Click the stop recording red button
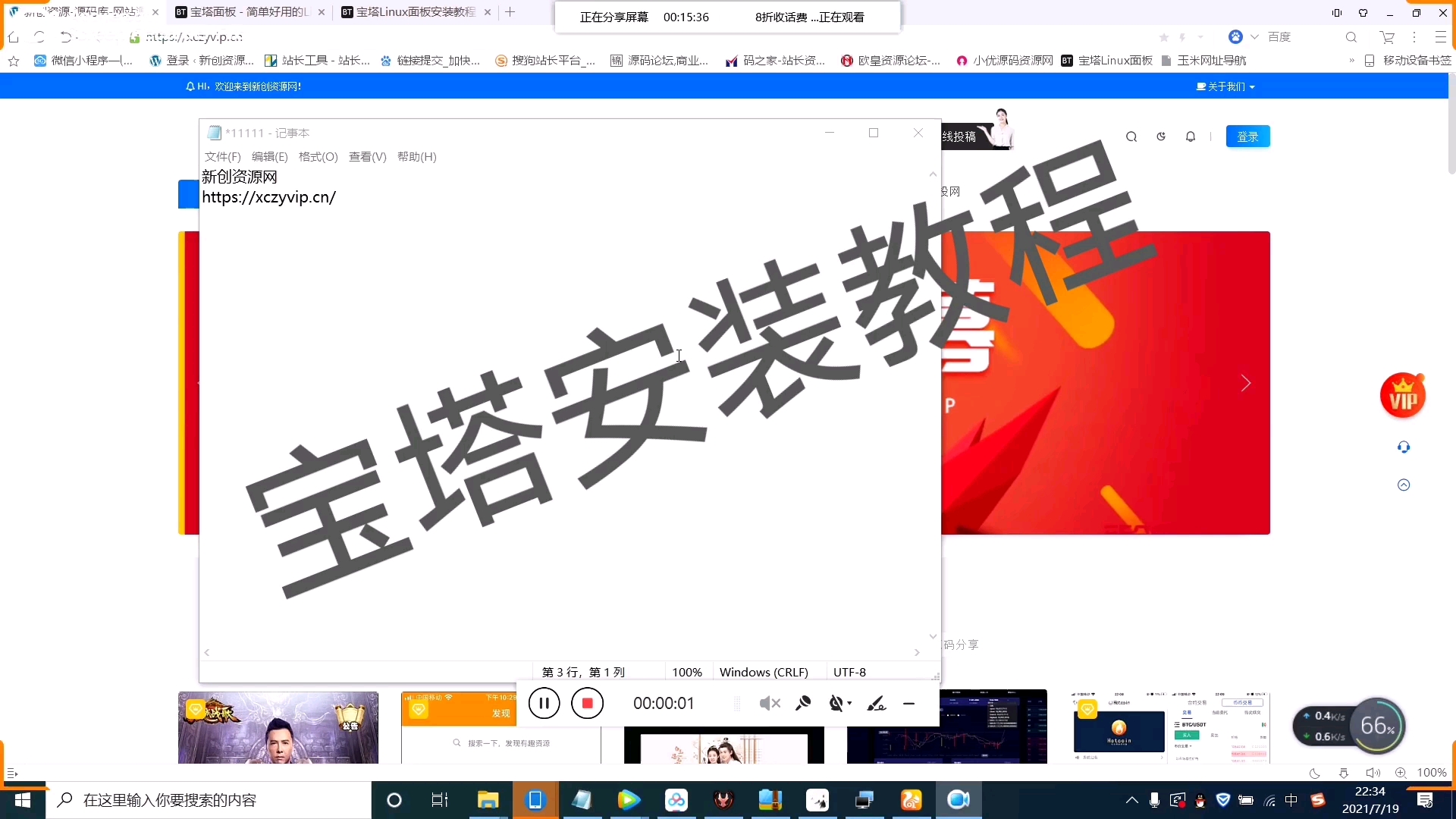 [x=587, y=703]
